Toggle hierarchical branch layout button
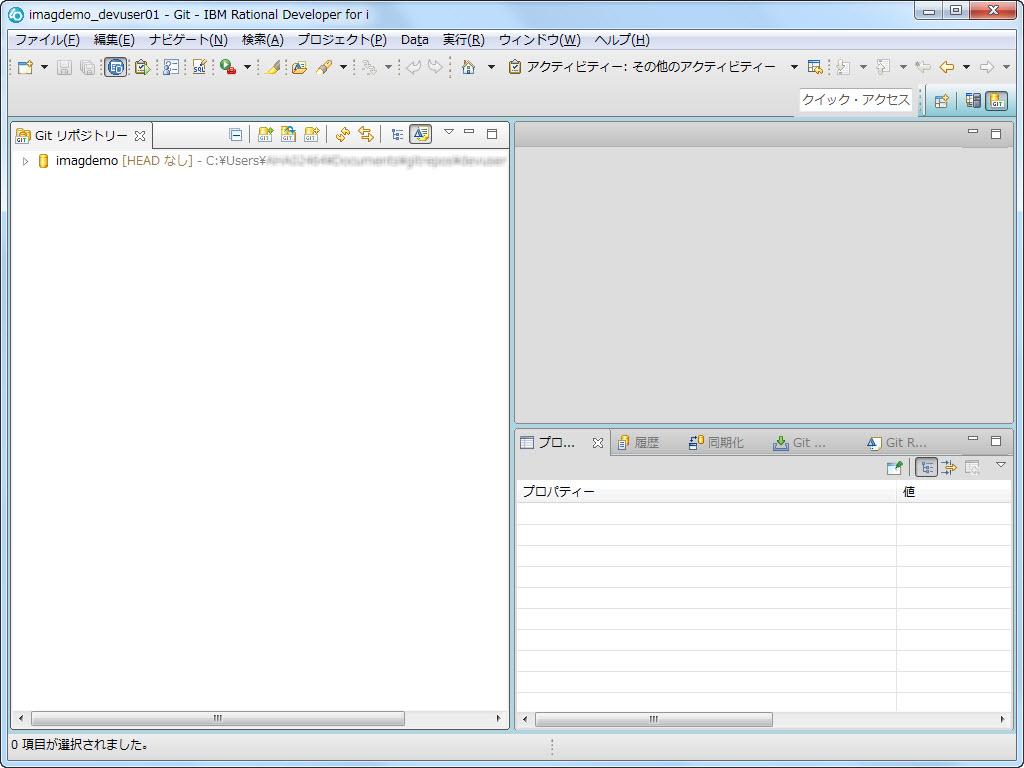The width and height of the screenshot is (1024, 768). (397, 134)
